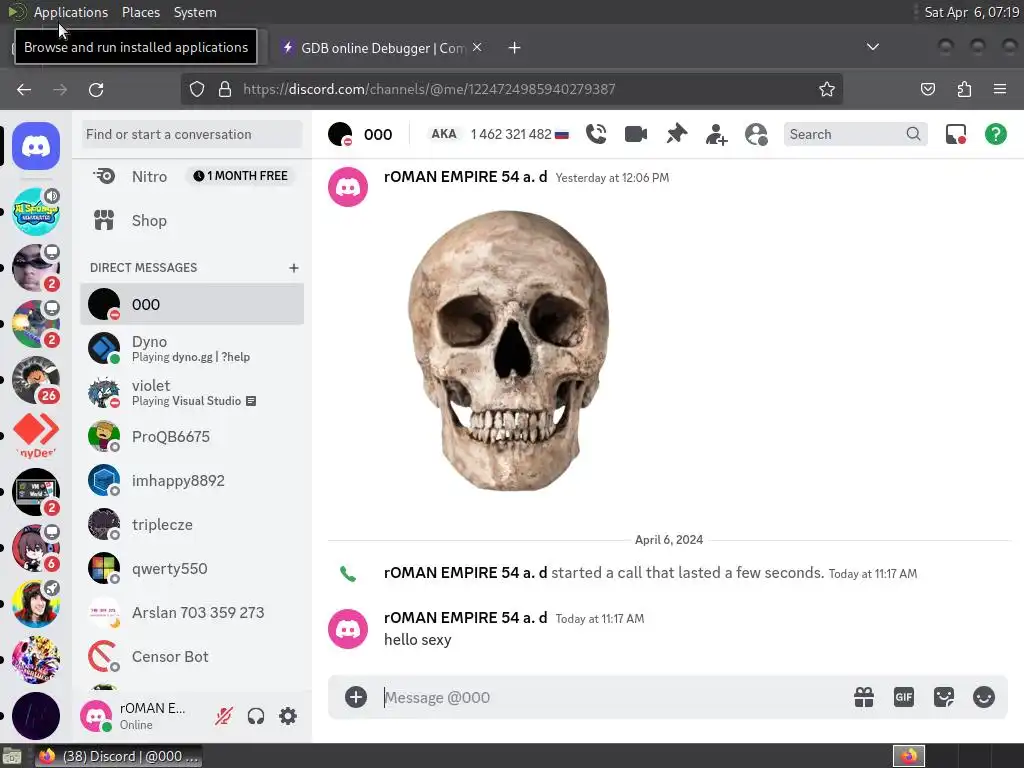Open the dark purple server icon at bottom
1024x768 pixels.
coord(36,716)
